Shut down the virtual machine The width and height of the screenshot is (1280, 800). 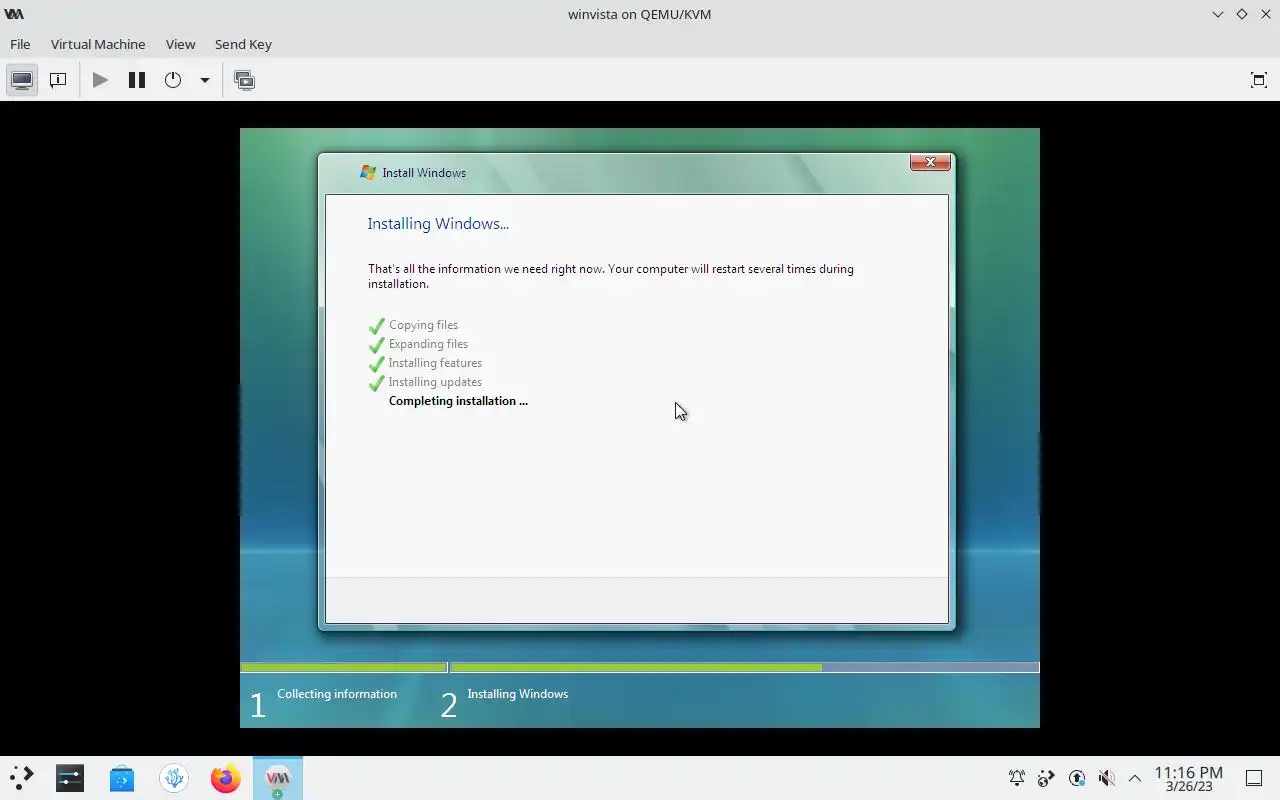click(x=173, y=80)
